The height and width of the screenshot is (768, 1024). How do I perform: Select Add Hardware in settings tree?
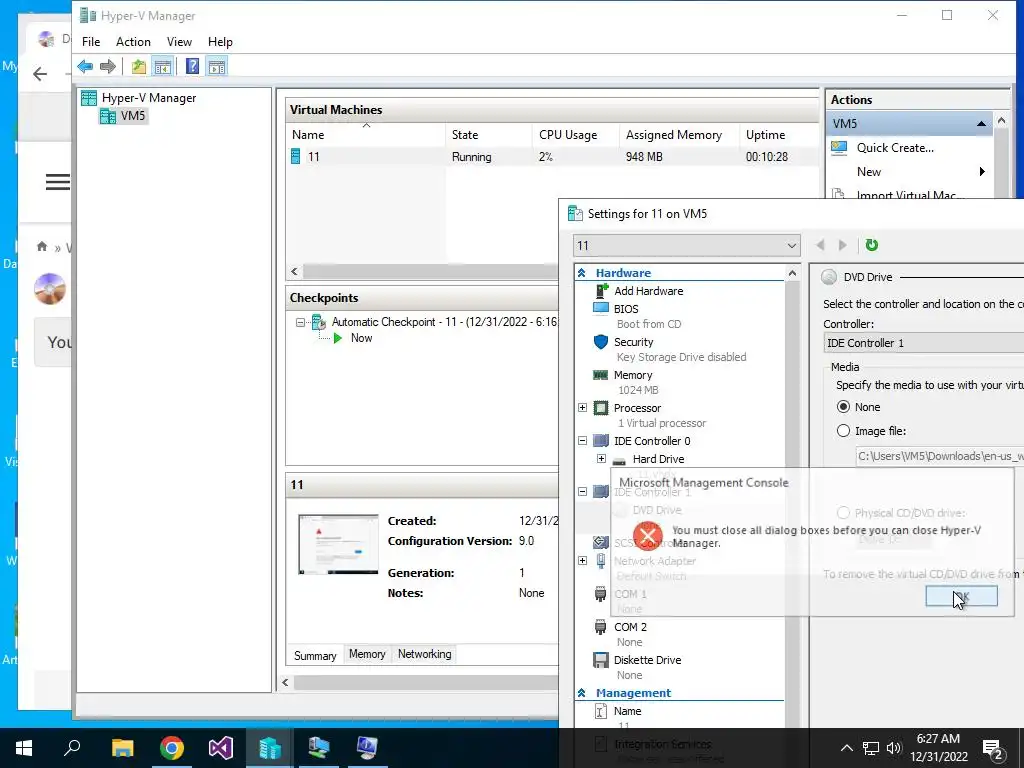[x=648, y=291]
